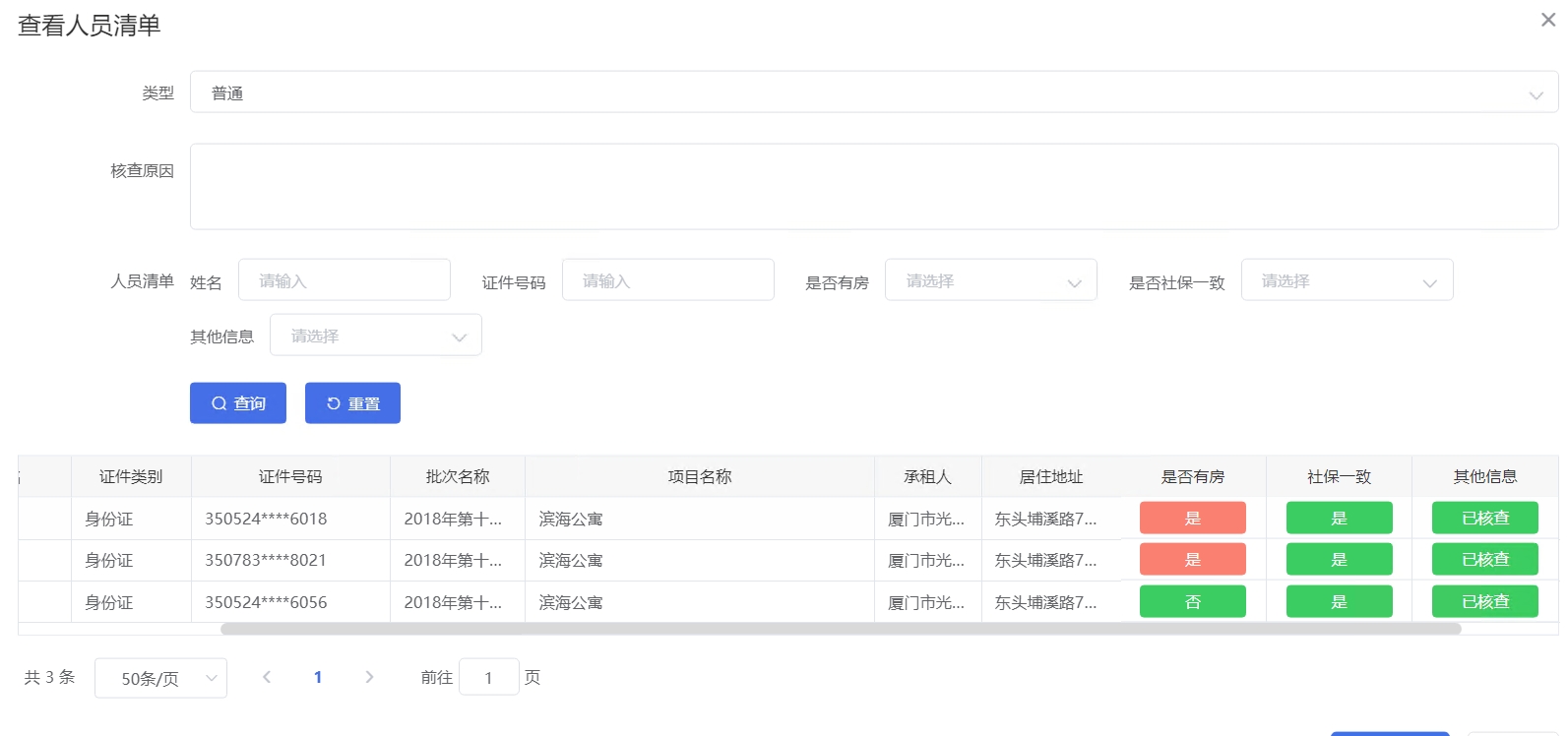Click 已核查 tag for 350524****6056

click(x=1485, y=601)
